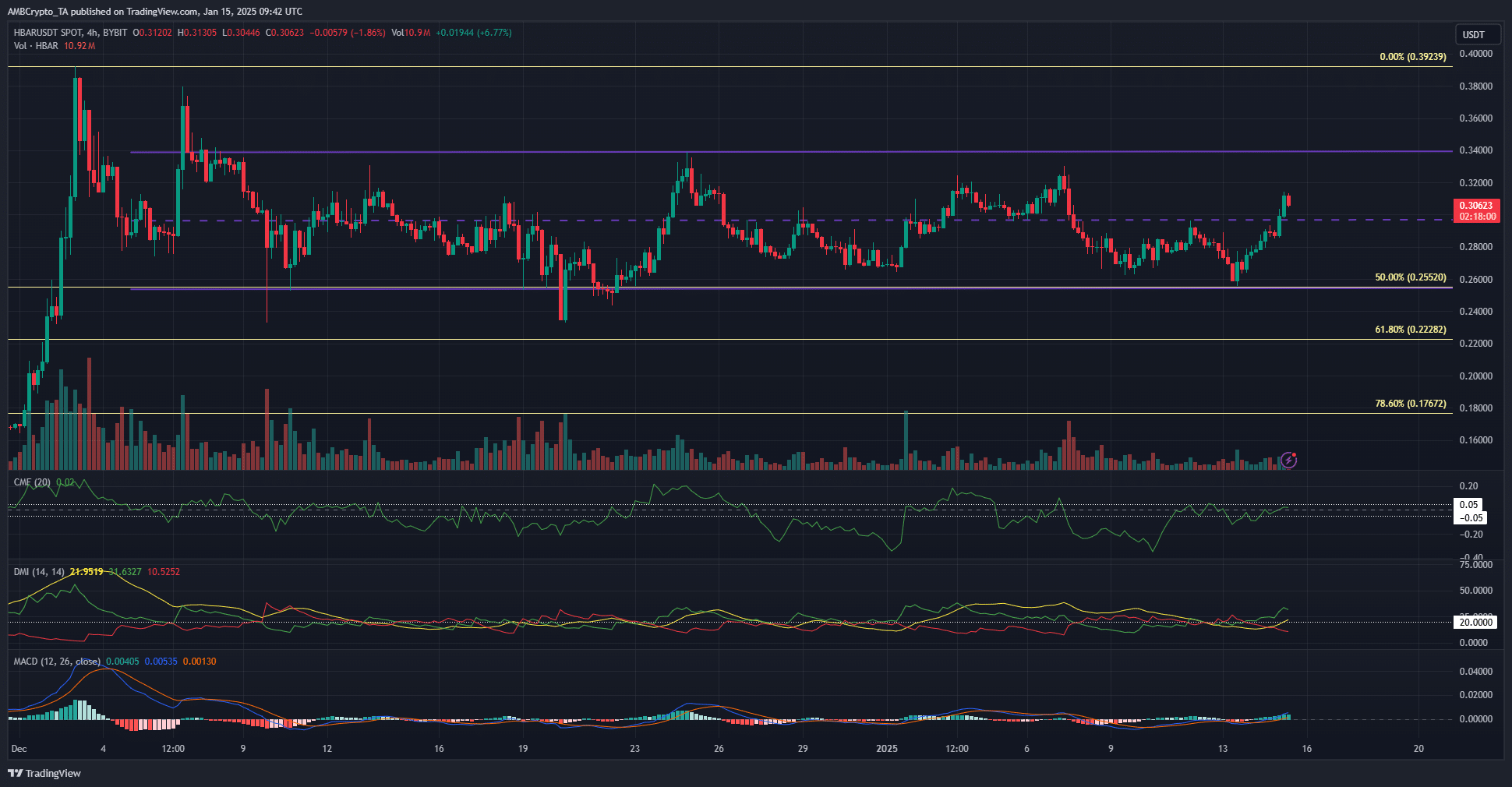The image size is (1512, 787).
Task: Click the Vol · HBAR indicator legend
Action: [x=34, y=45]
